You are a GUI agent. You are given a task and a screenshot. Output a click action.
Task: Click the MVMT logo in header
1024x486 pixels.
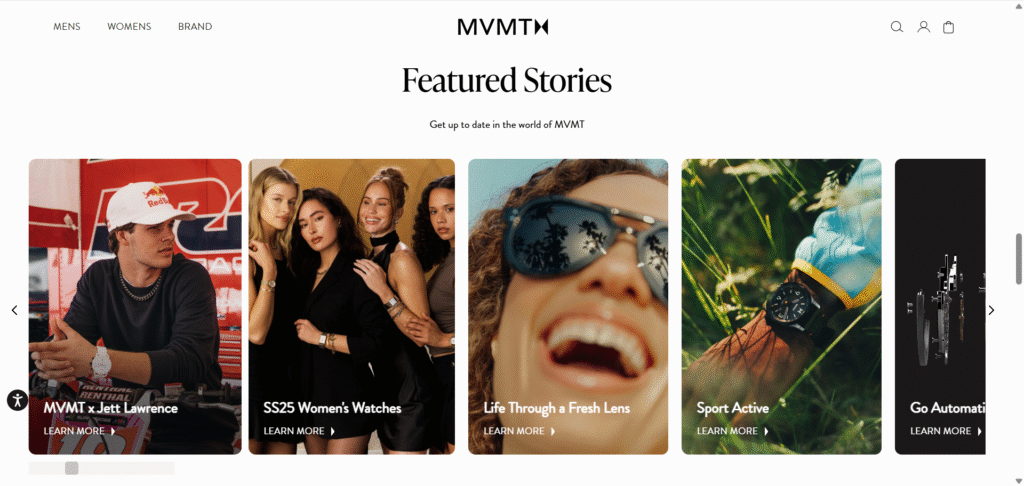[502, 27]
